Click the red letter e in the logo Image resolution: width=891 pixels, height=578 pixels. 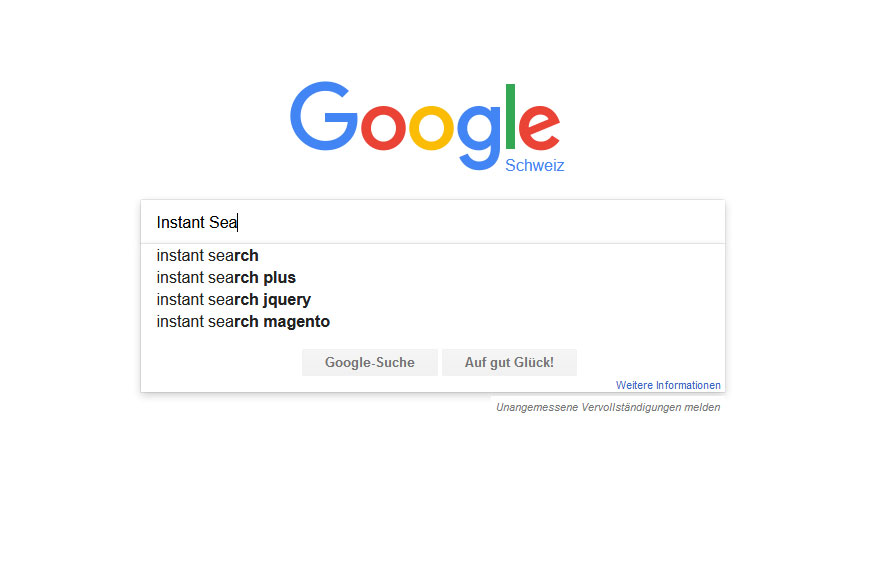coord(539,127)
